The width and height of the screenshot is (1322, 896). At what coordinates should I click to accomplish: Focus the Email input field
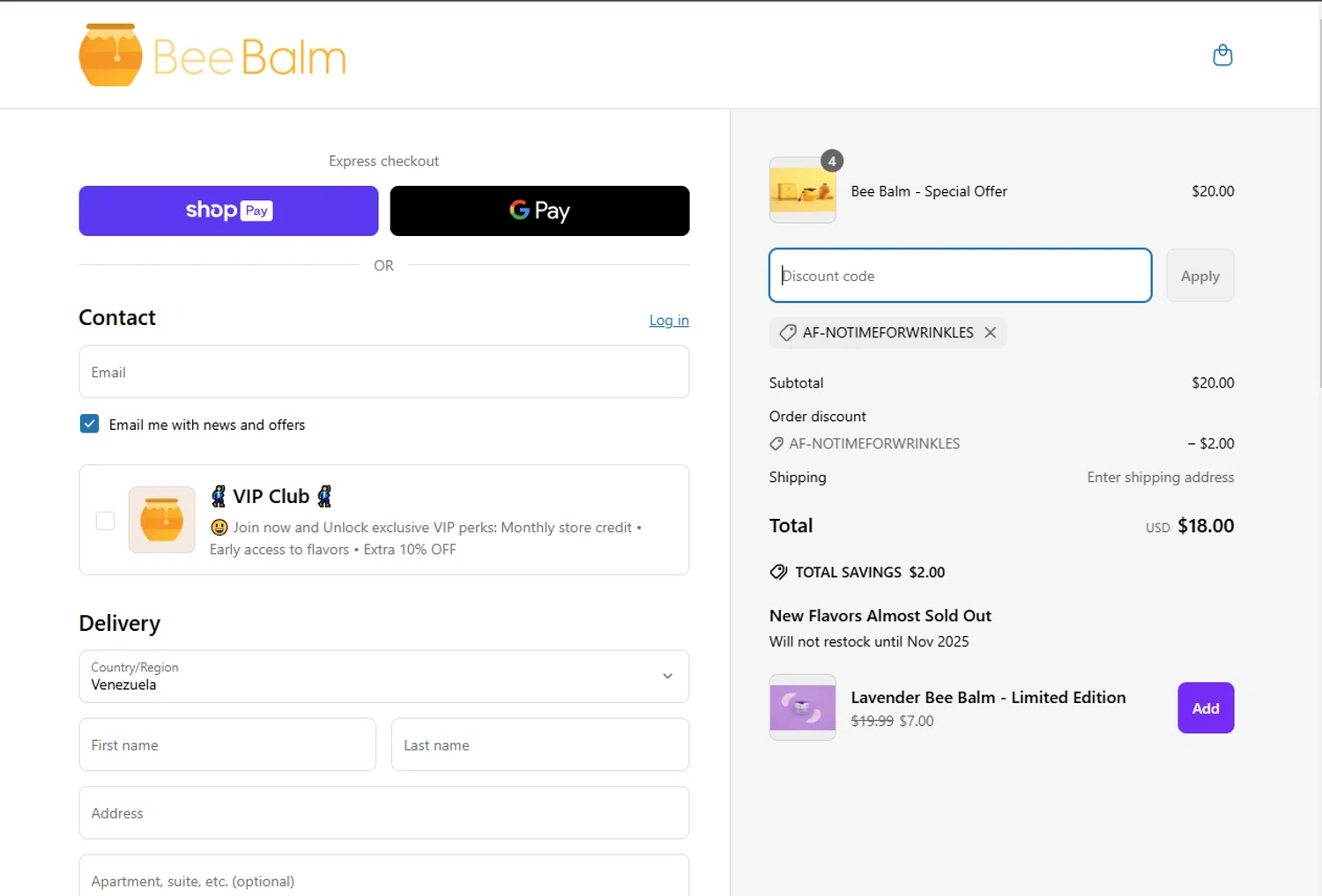[384, 372]
